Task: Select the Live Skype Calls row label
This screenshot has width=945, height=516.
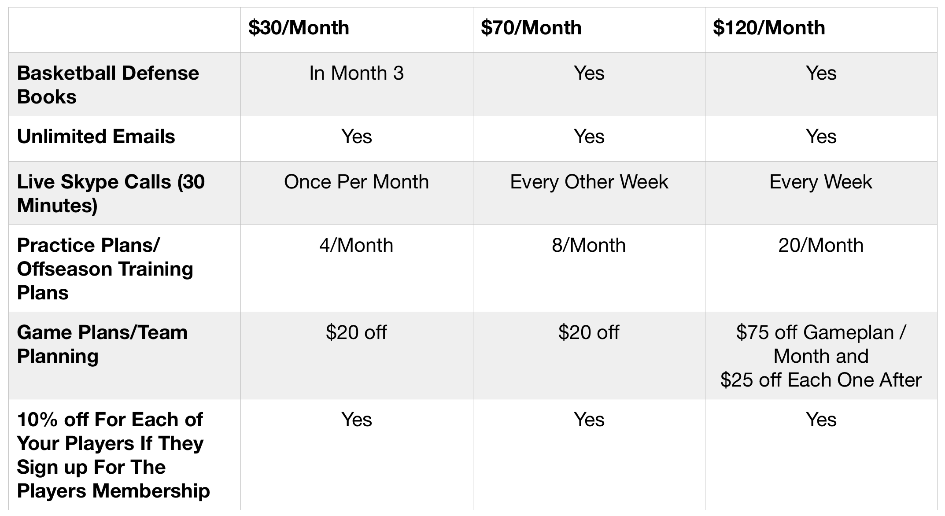Action: [111, 194]
